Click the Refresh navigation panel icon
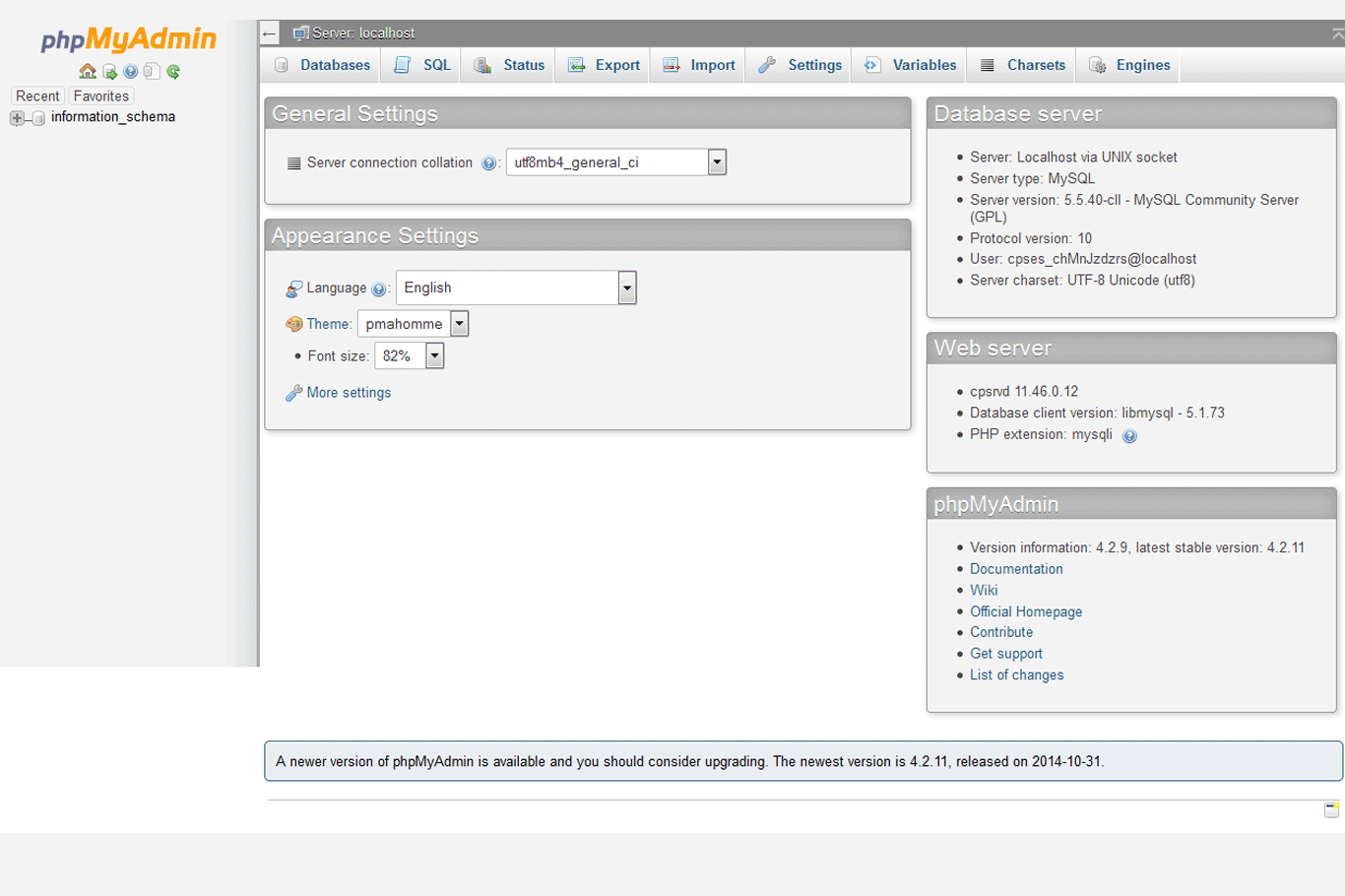 tap(173, 71)
